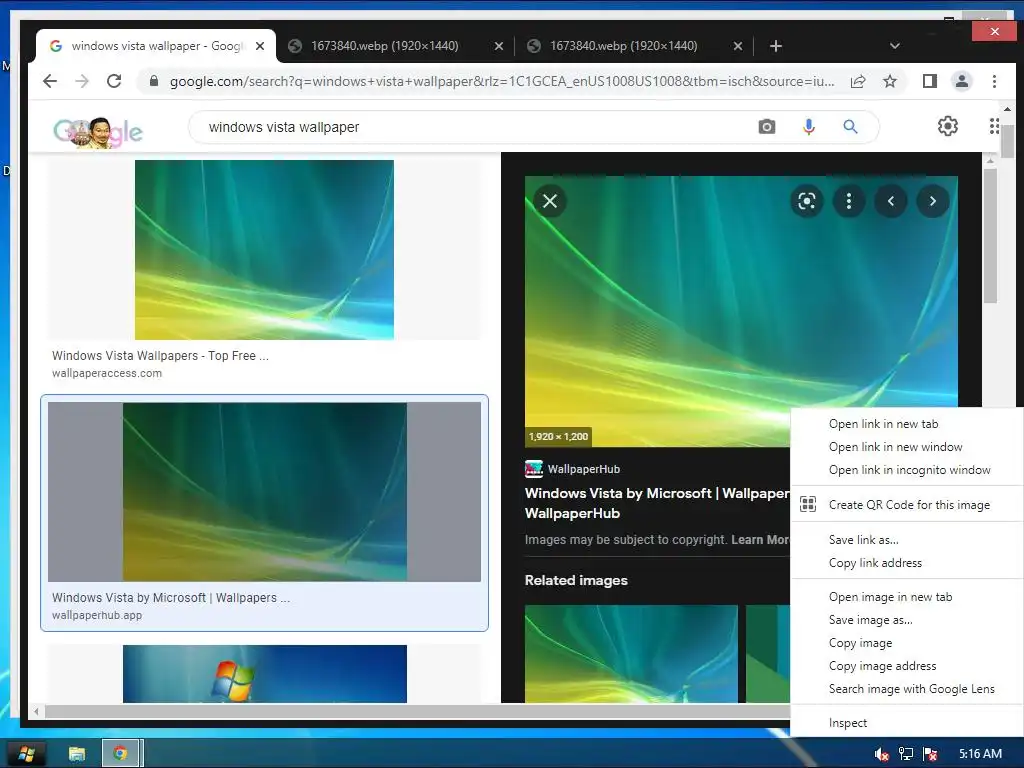1024x768 pixels.
Task: Close the windows vista wallpaper tab
Action: 260,46
